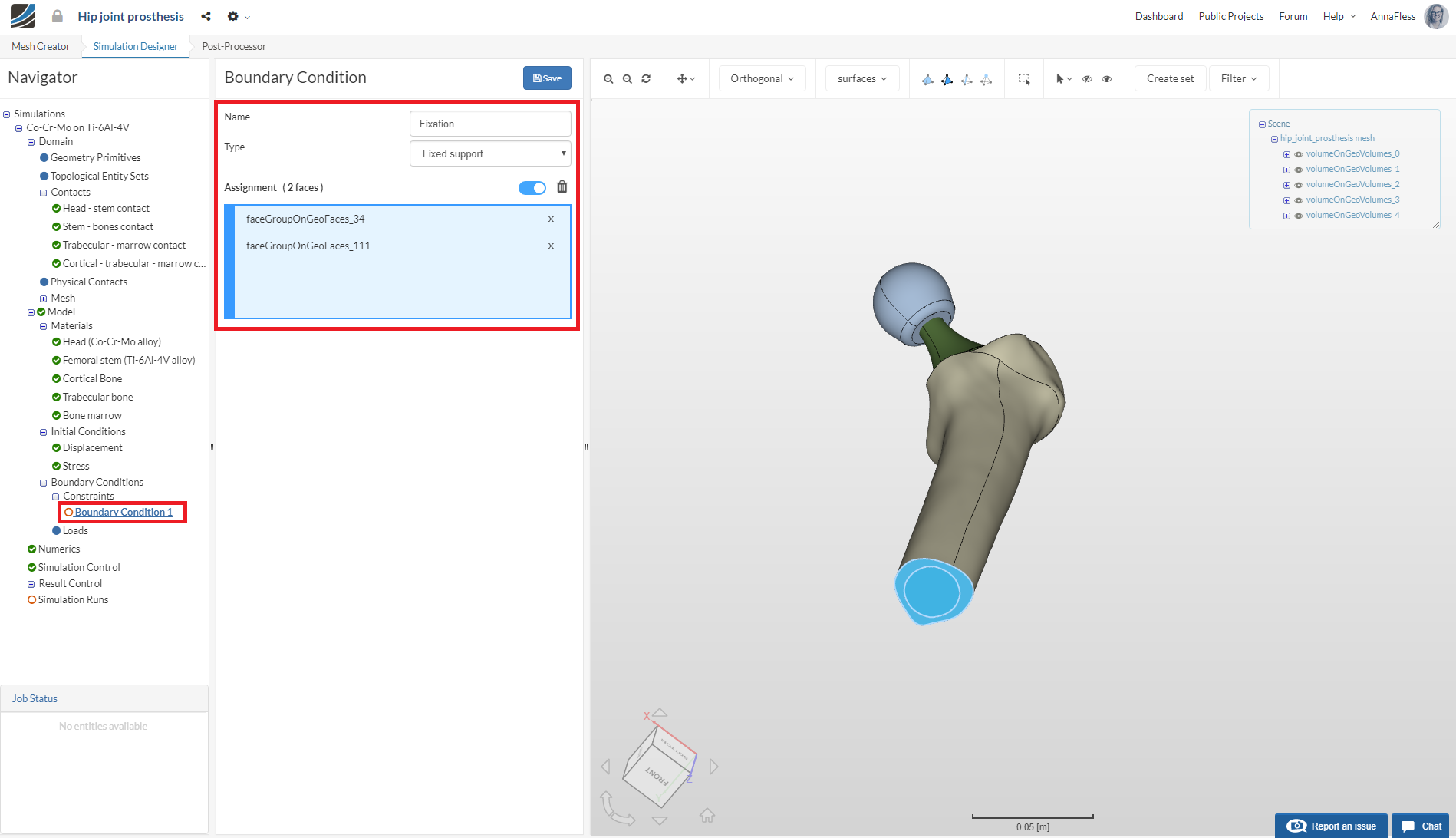Delete the assignment with trash icon

click(562, 187)
